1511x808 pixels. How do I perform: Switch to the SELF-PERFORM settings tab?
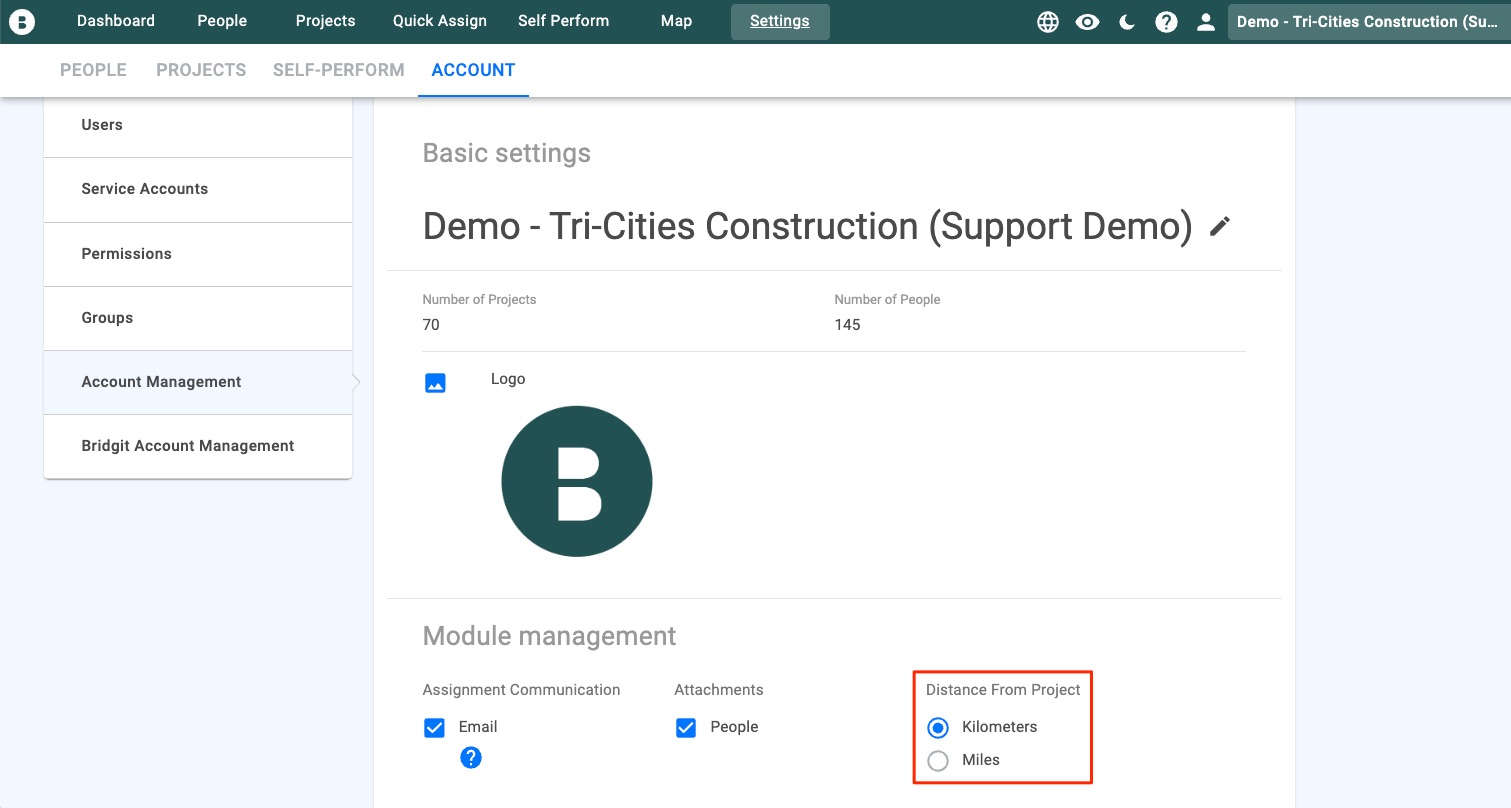(x=339, y=70)
